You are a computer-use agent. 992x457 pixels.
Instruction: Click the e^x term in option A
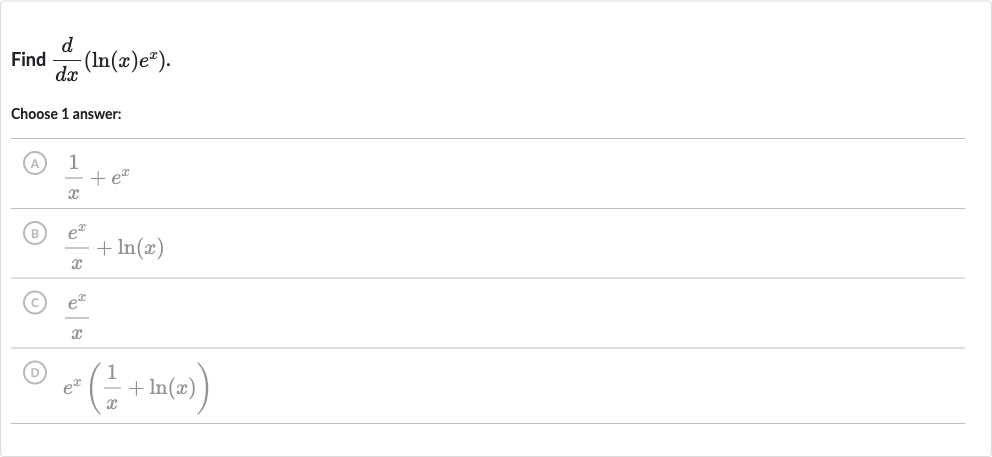pos(120,178)
